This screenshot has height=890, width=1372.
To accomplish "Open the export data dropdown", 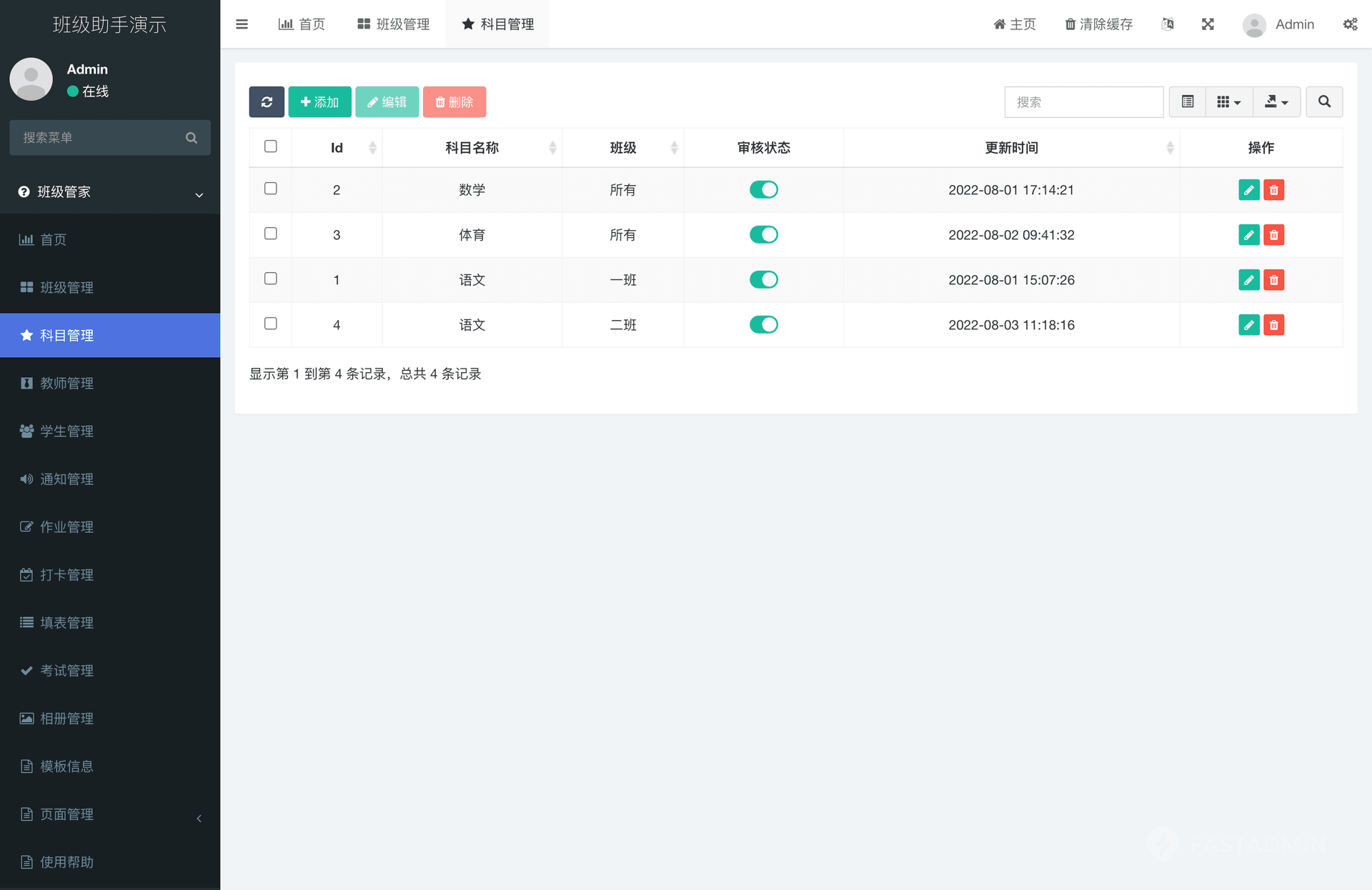I will [1276, 102].
